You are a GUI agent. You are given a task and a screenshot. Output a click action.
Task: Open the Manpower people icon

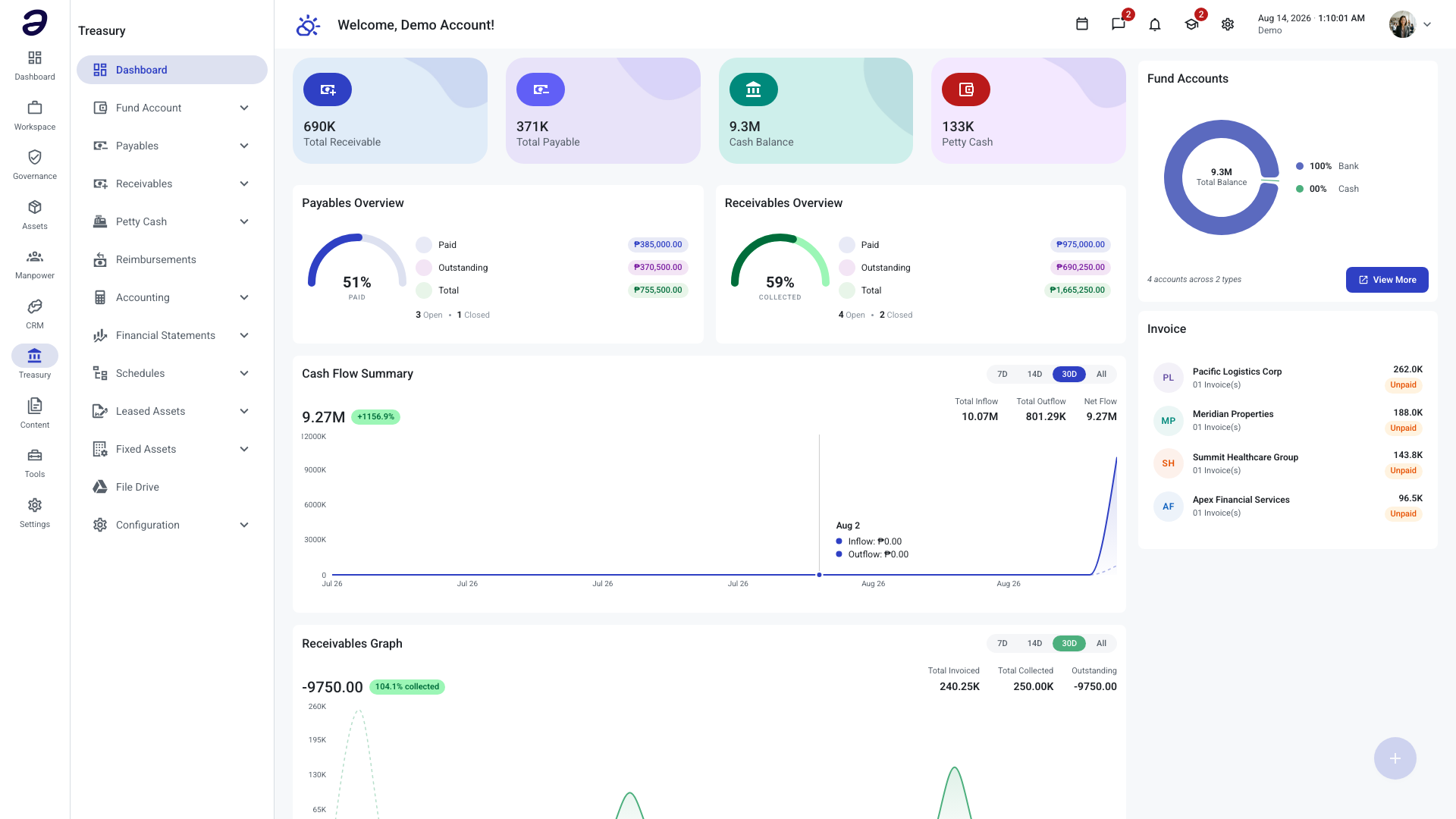35,256
